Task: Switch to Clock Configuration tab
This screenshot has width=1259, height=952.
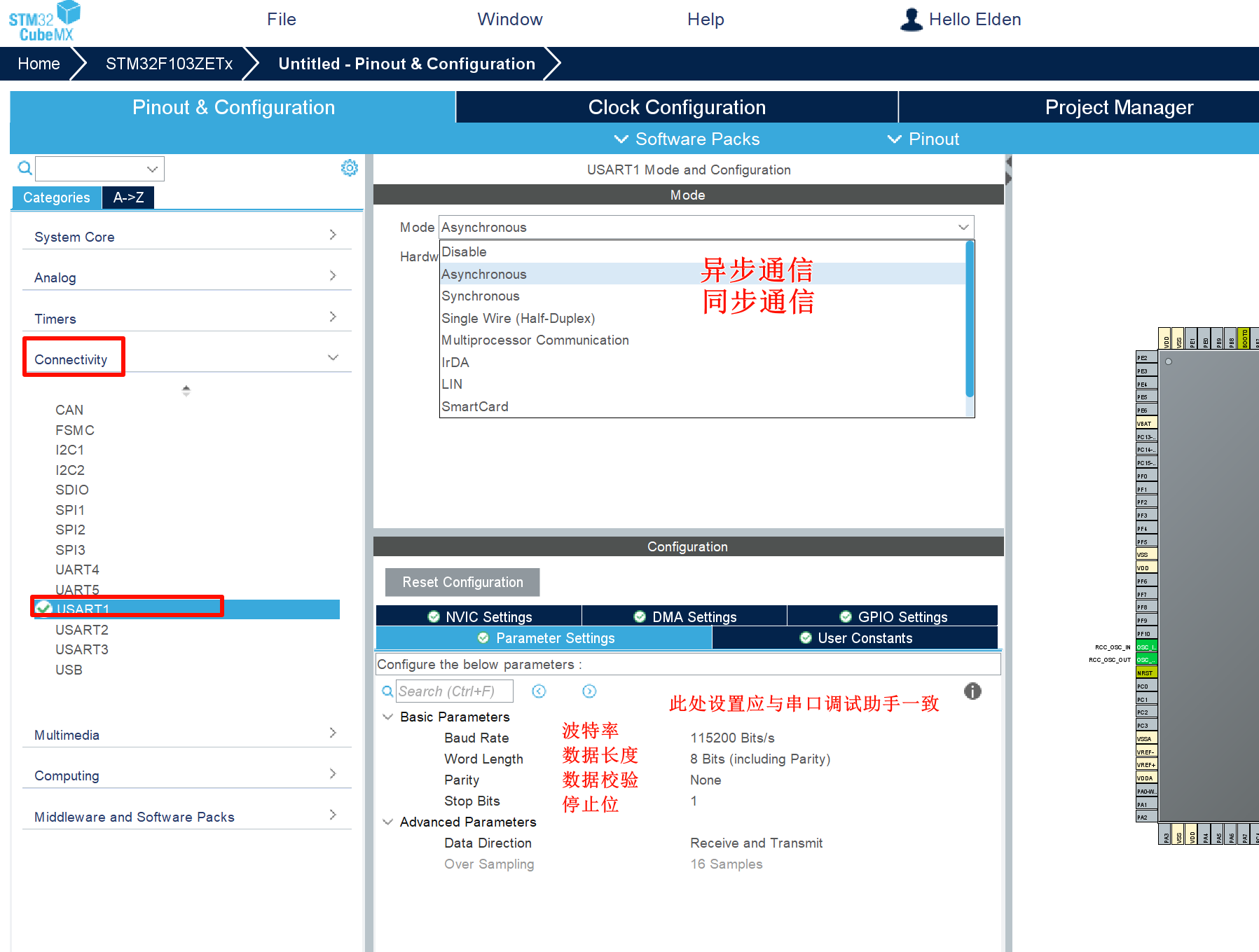Action: pyautogui.click(x=677, y=107)
